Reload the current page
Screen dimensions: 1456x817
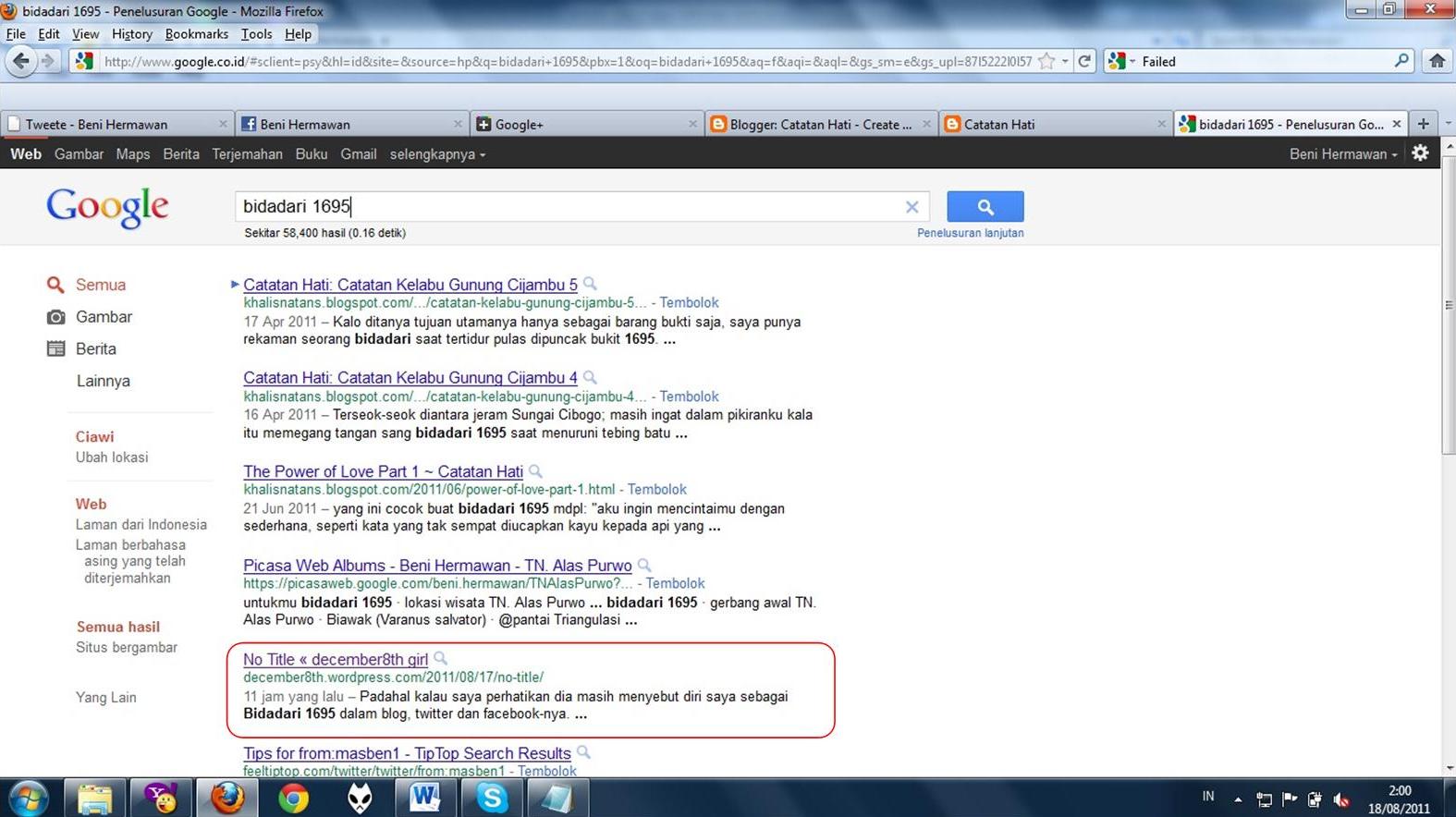tap(1084, 61)
